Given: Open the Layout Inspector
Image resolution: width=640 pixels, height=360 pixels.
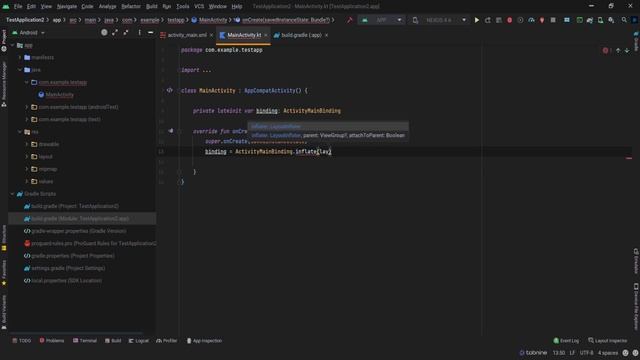Looking at the screenshot, I should (x=608, y=340).
